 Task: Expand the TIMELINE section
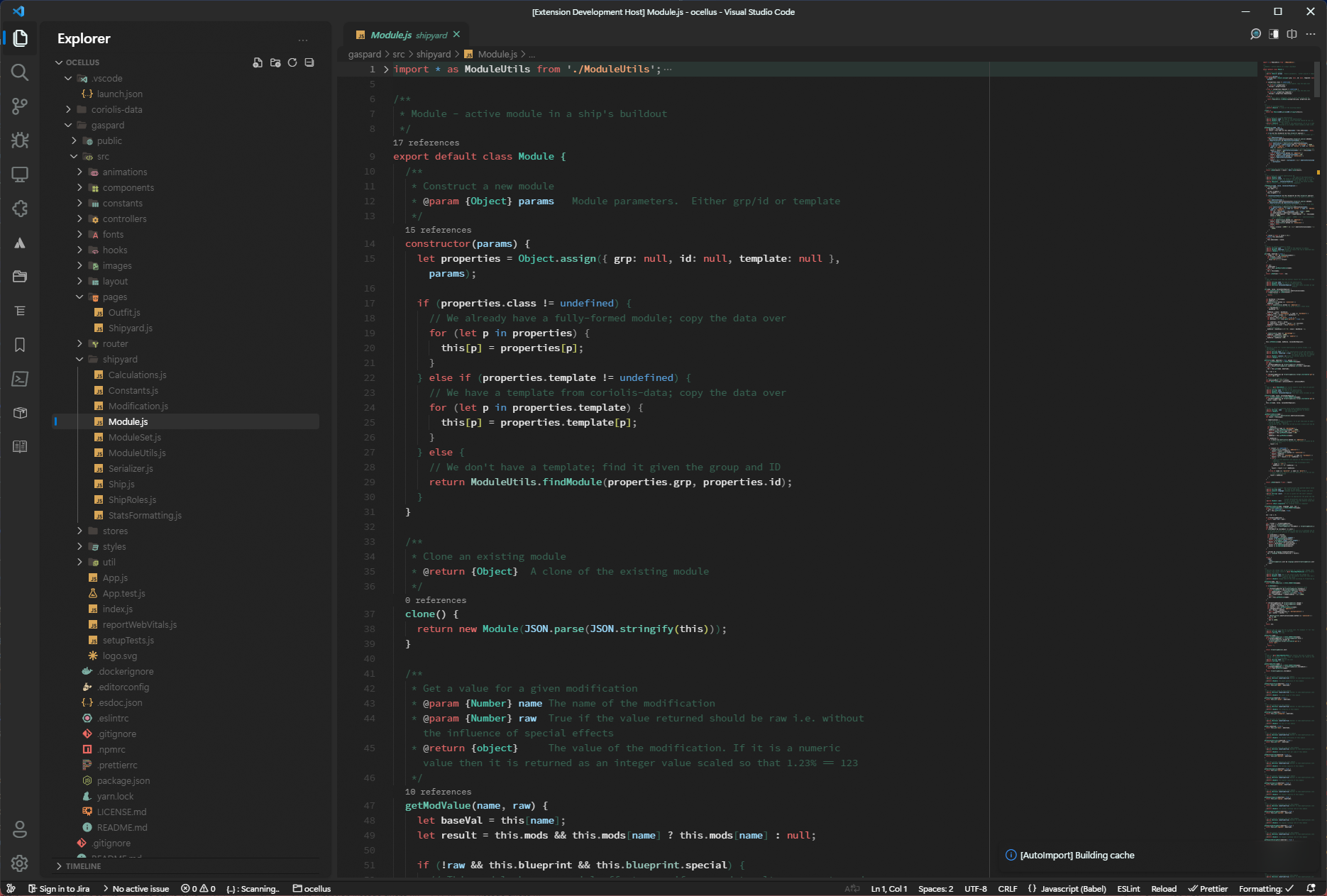click(83, 866)
